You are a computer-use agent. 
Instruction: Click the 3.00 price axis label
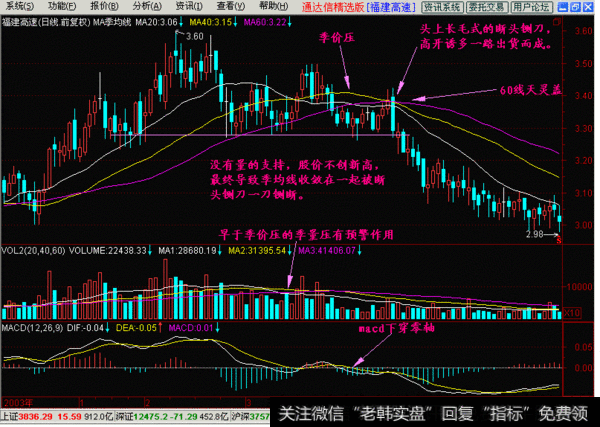click(584, 225)
